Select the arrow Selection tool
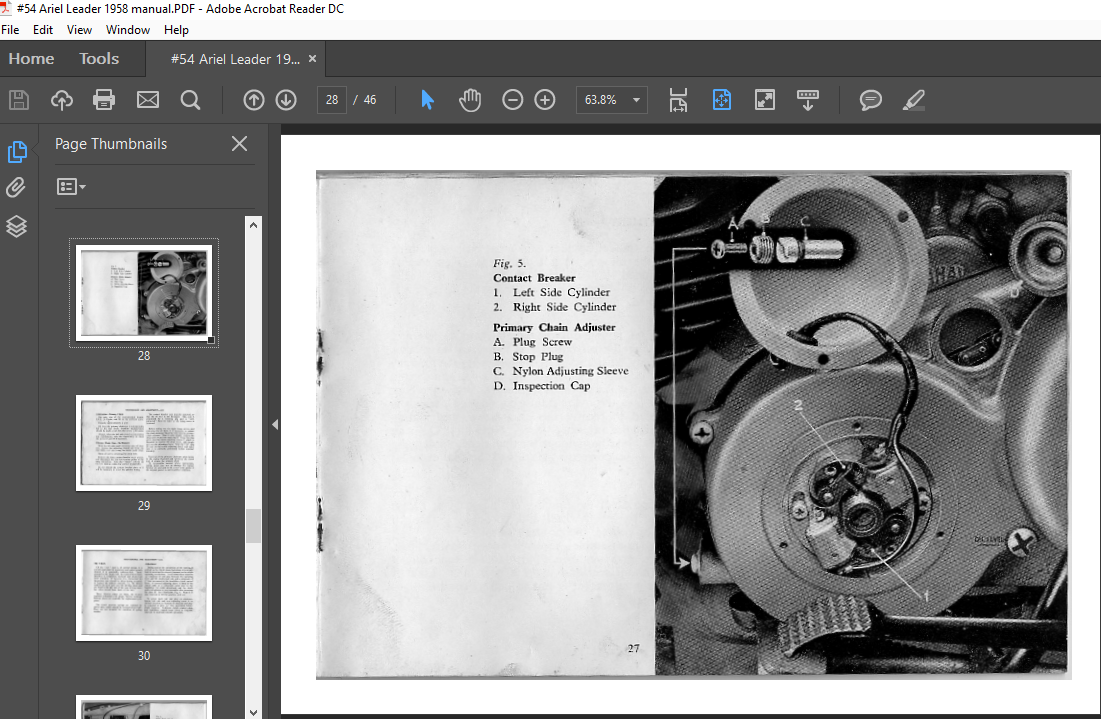The height and width of the screenshot is (719, 1101). (x=428, y=100)
